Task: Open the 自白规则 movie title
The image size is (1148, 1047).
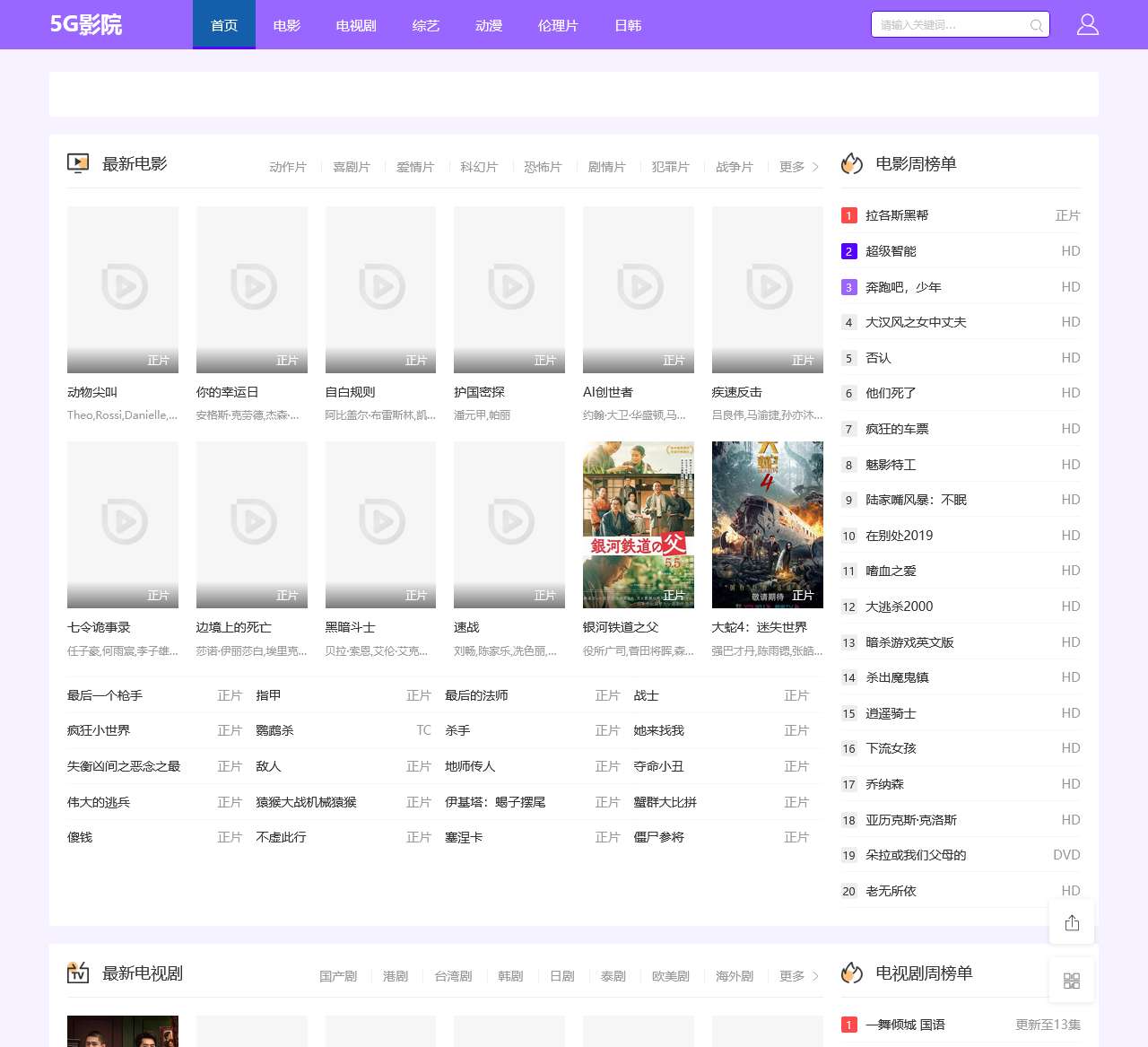Action: [351, 392]
